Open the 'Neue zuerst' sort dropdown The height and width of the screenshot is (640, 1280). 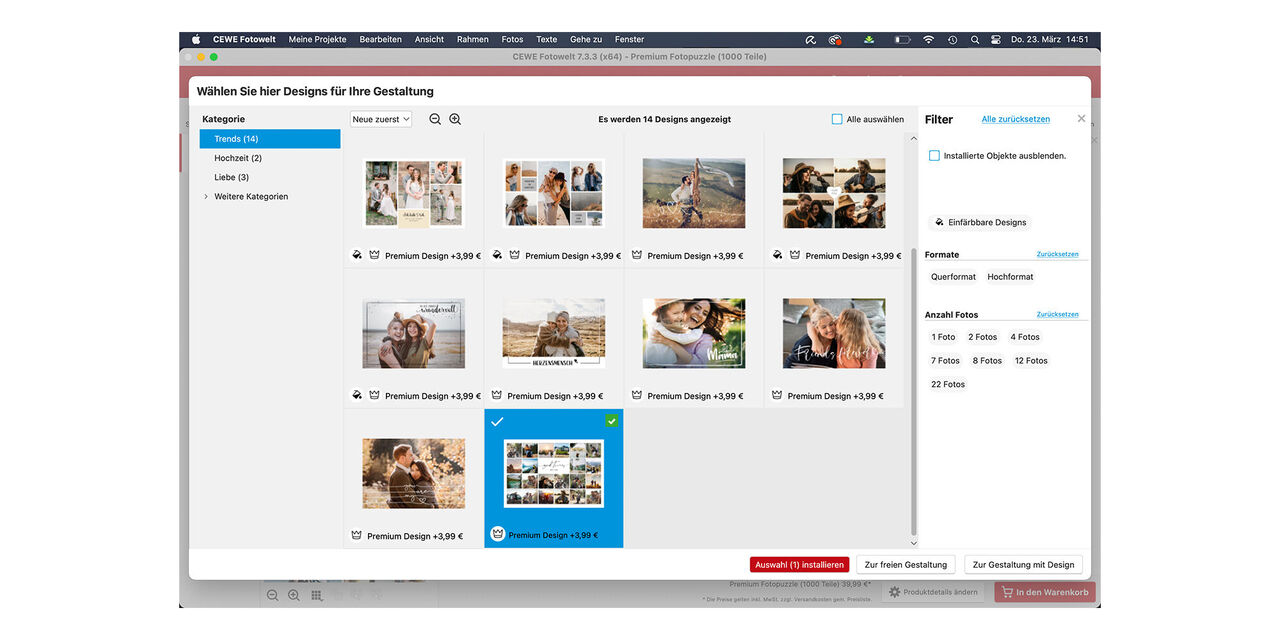click(x=381, y=119)
